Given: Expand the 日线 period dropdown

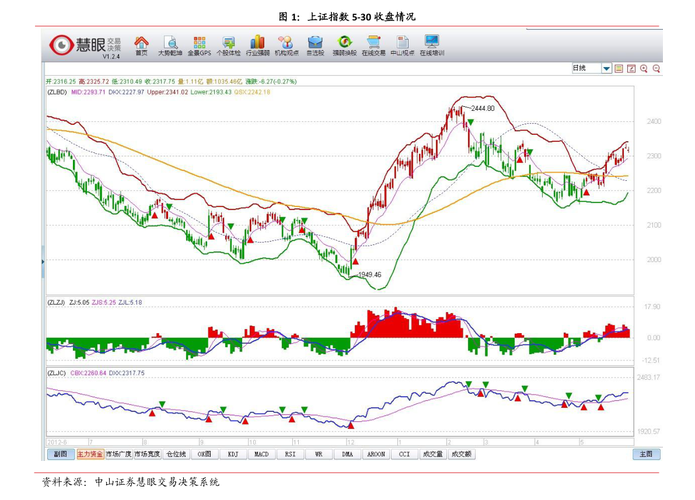Looking at the screenshot, I should (x=606, y=69).
